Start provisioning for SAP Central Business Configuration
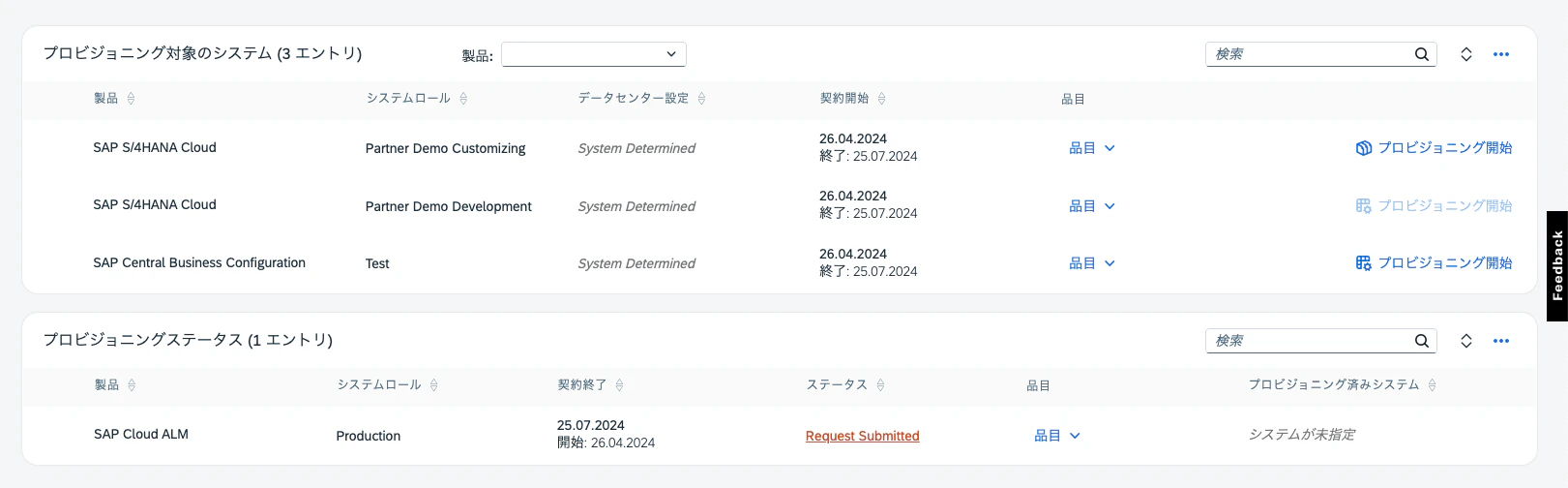Image resolution: width=1568 pixels, height=488 pixels. (x=1434, y=263)
